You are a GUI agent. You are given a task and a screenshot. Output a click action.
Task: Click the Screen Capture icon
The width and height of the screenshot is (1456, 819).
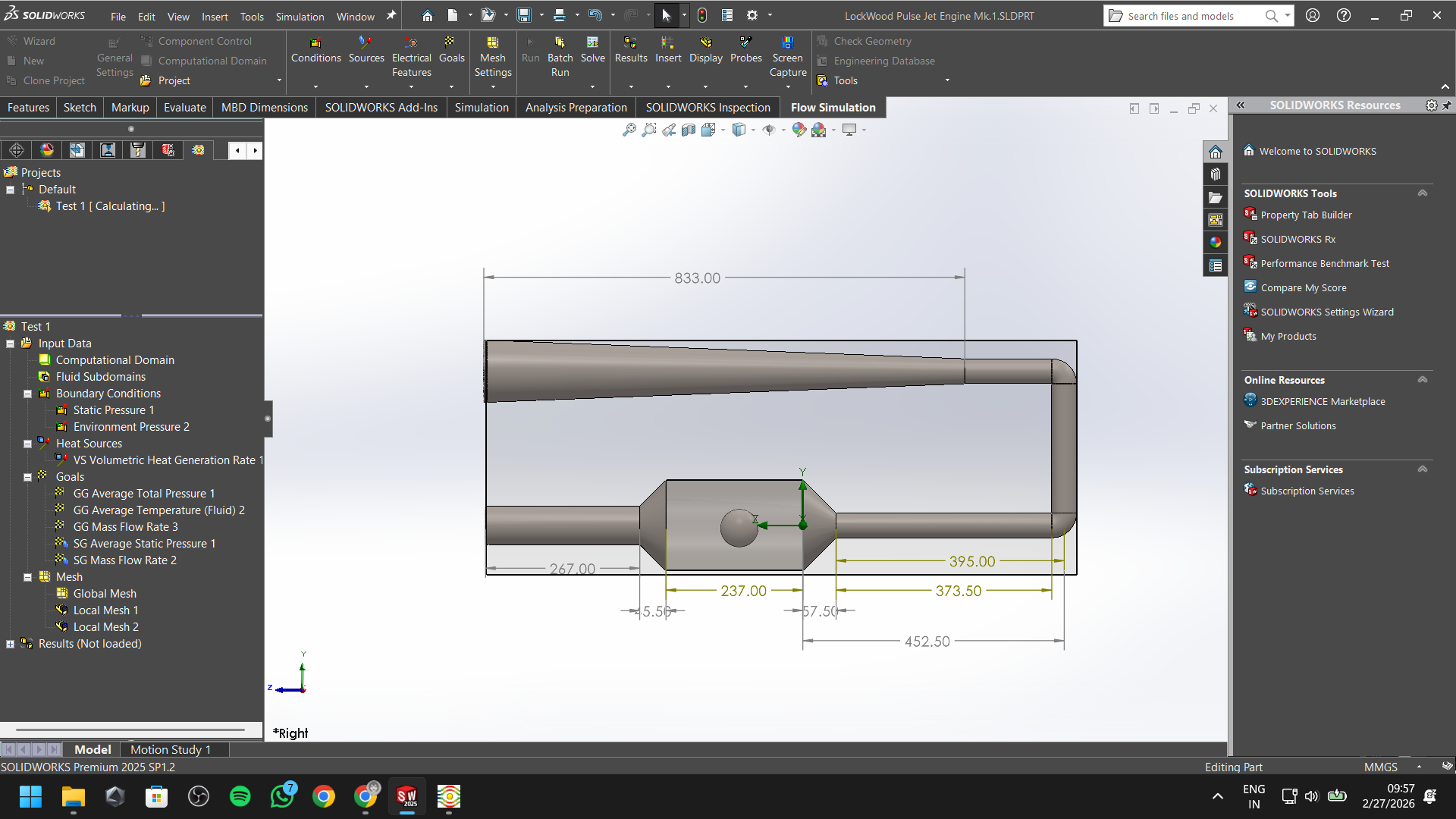[x=788, y=57]
